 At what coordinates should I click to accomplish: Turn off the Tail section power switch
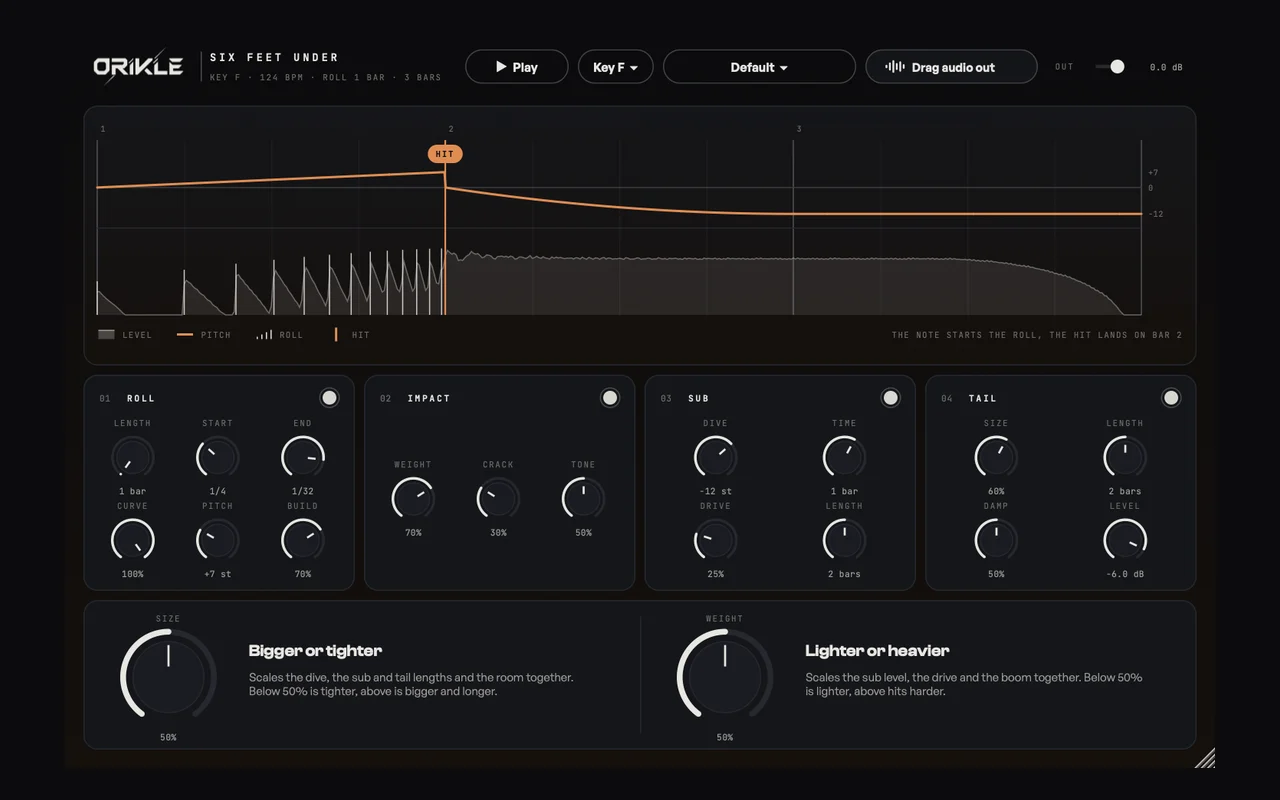[x=1171, y=398]
